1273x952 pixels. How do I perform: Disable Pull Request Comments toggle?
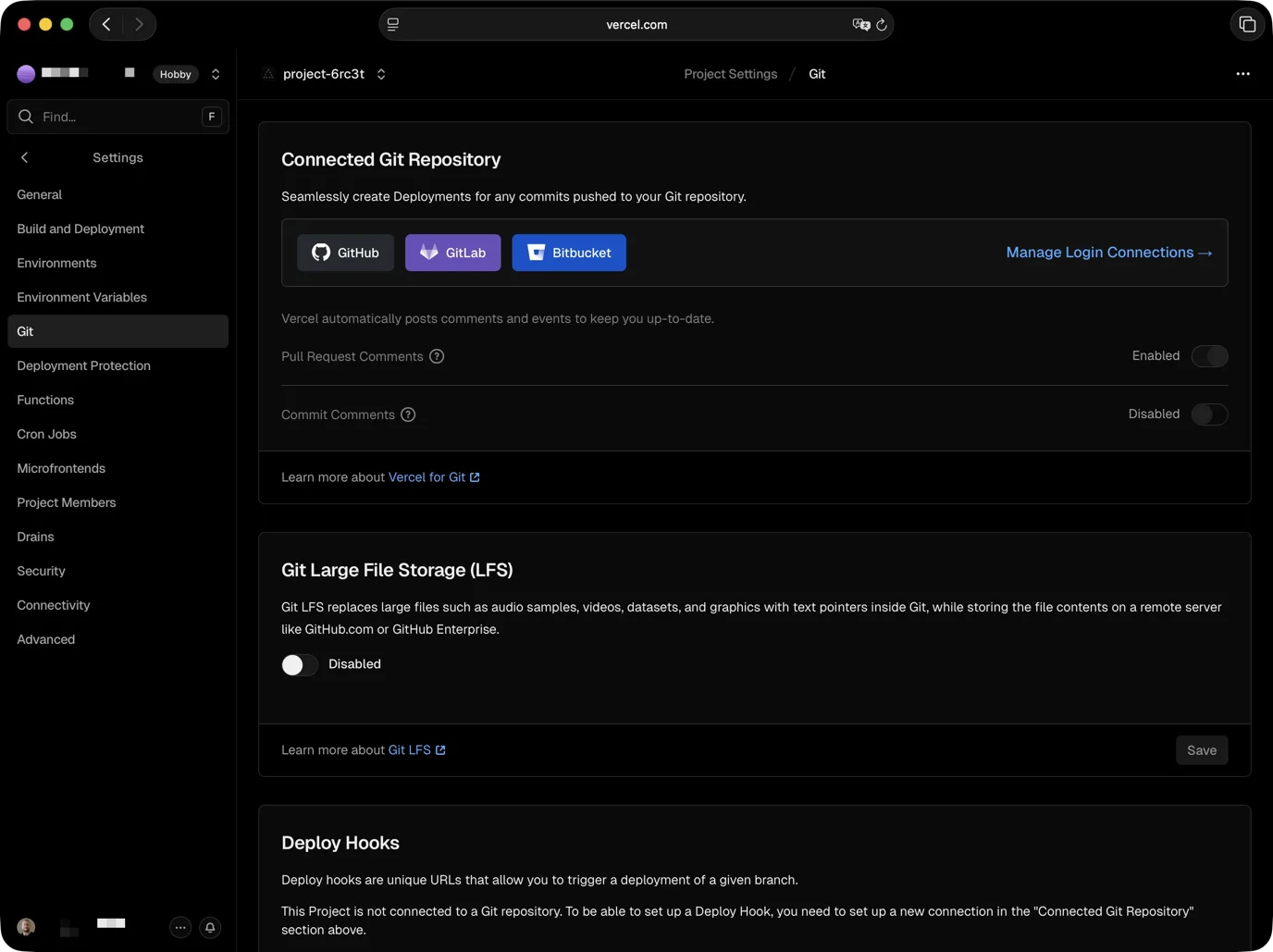pyautogui.click(x=1210, y=356)
